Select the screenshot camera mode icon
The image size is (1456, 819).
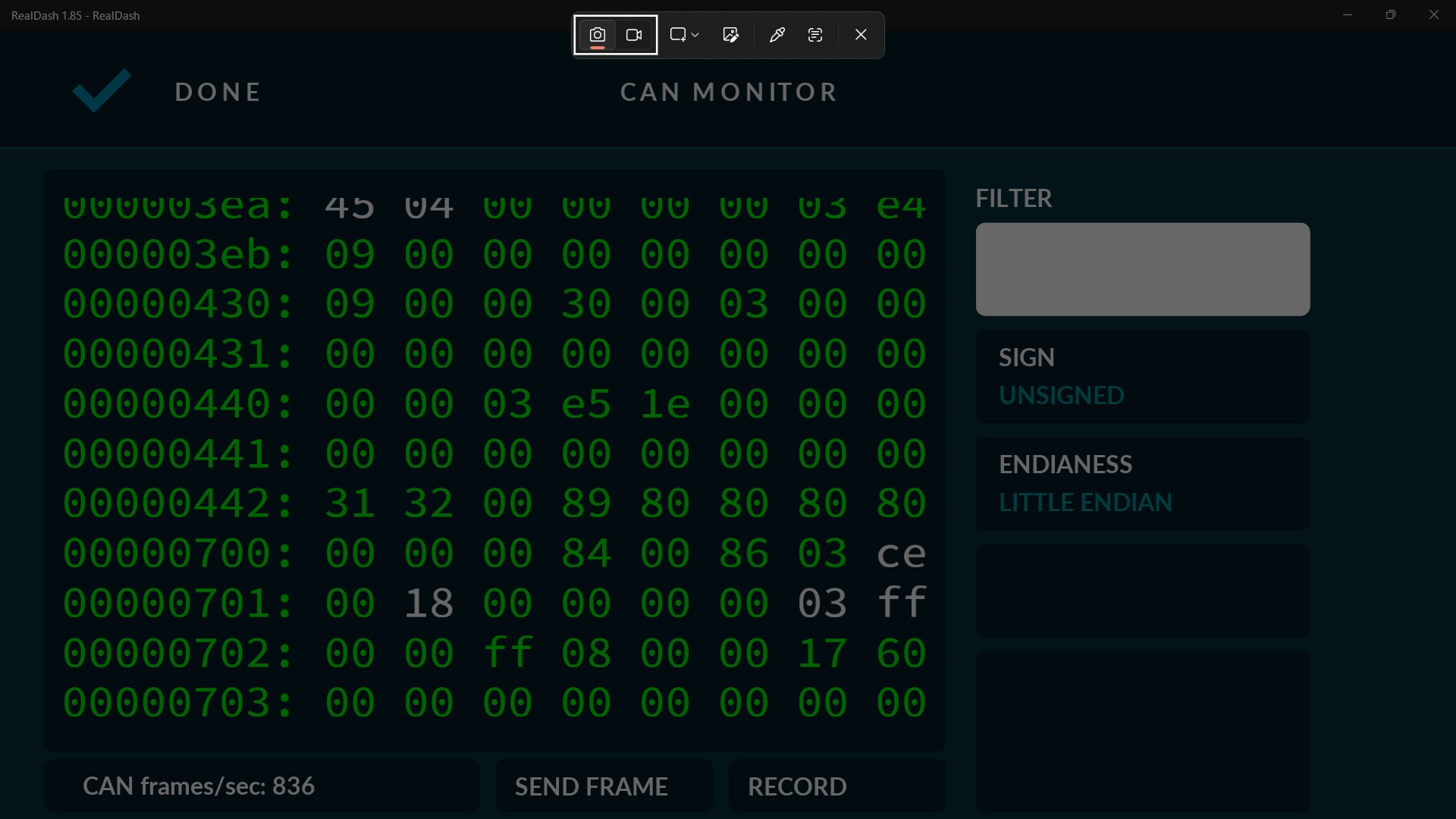[598, 35]
